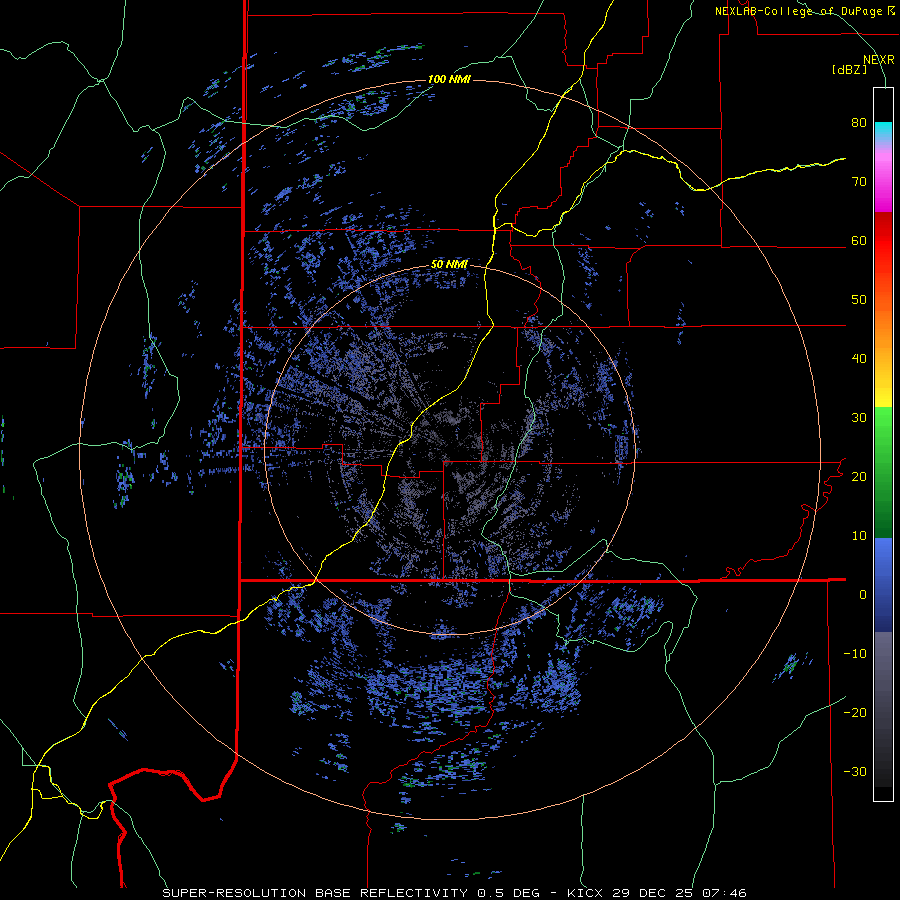Click the Super-Resolution Base Reflectivity caption
Image resolution: width=900 pixels, height=900 pixels.
click(x=315, y=893)
